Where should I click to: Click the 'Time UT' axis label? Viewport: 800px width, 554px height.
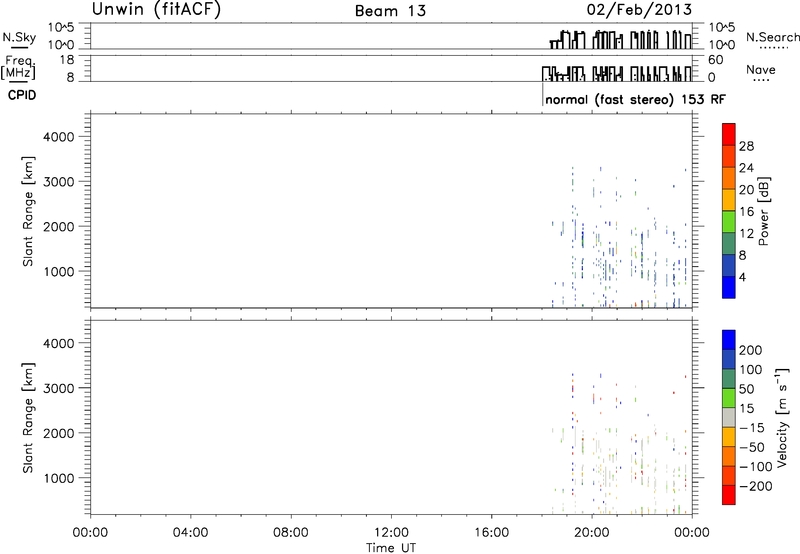tap(391, 548)
